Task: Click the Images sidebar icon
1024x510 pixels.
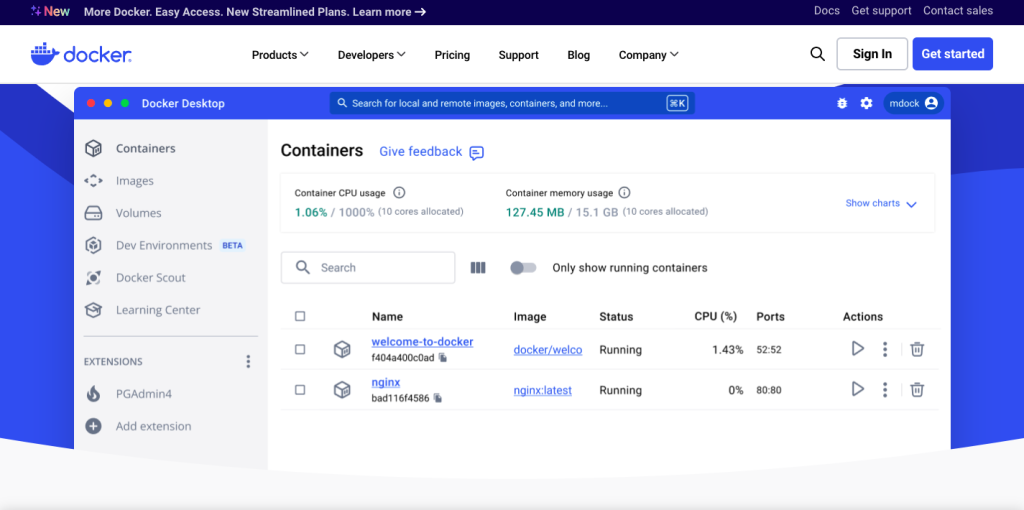Action: (x=93, y=181)
